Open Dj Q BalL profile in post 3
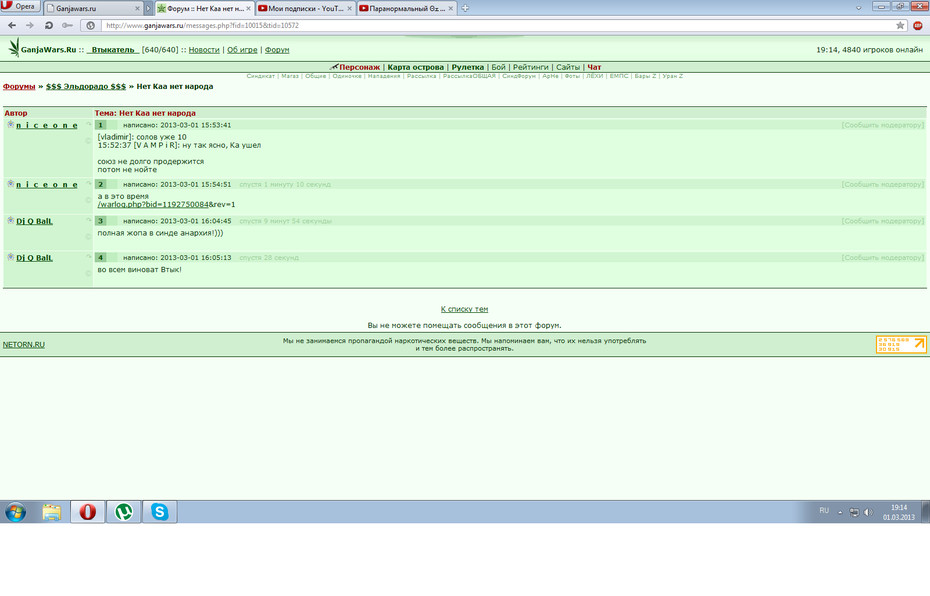930x596 pixels. point(34,221)
